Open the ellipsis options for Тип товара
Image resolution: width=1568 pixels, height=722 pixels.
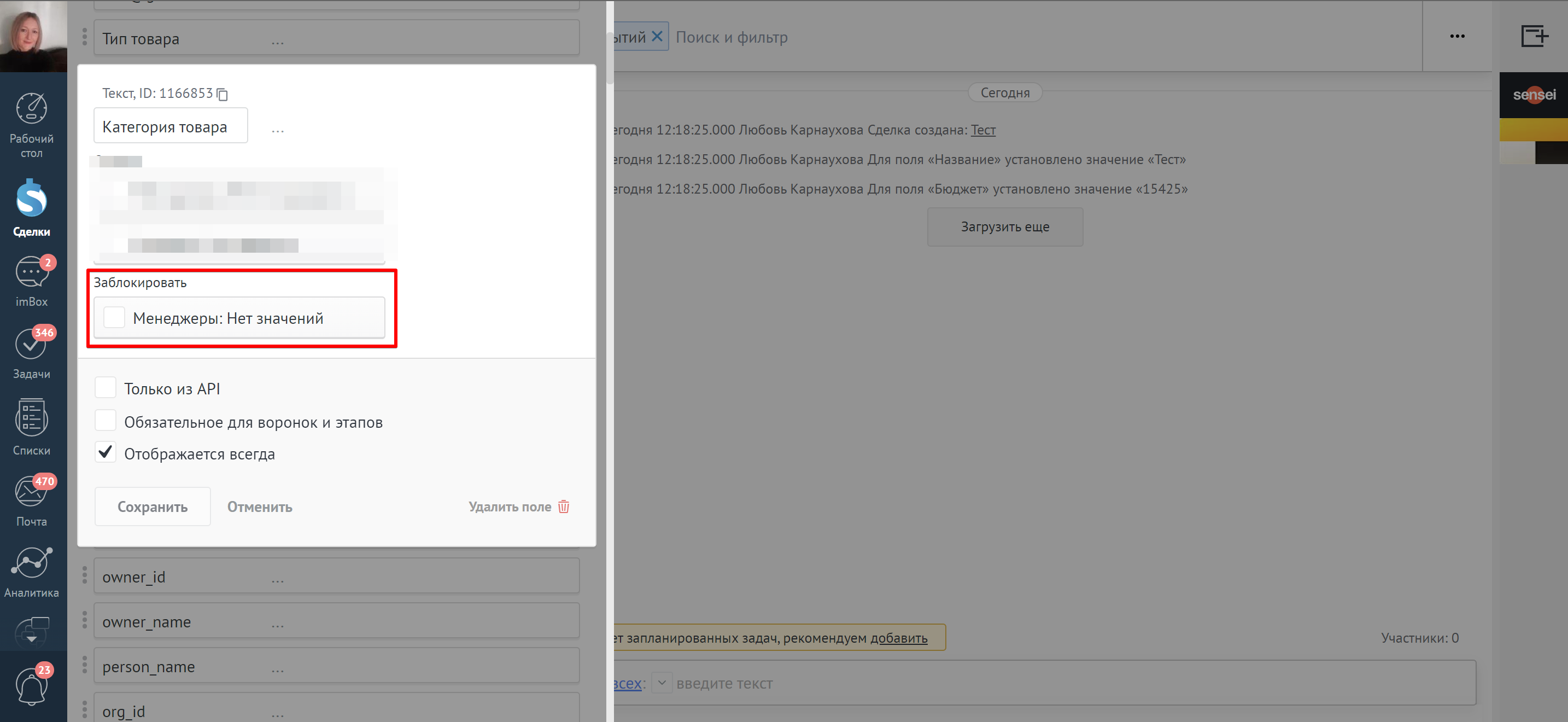tap(278, 42)
